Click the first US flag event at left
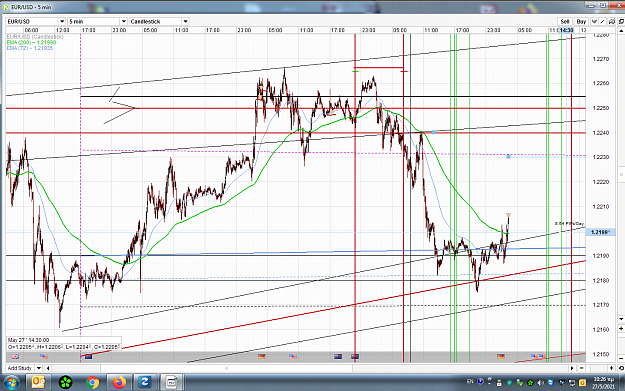This screenshot has height=391, width=625. tap(44, 356)
